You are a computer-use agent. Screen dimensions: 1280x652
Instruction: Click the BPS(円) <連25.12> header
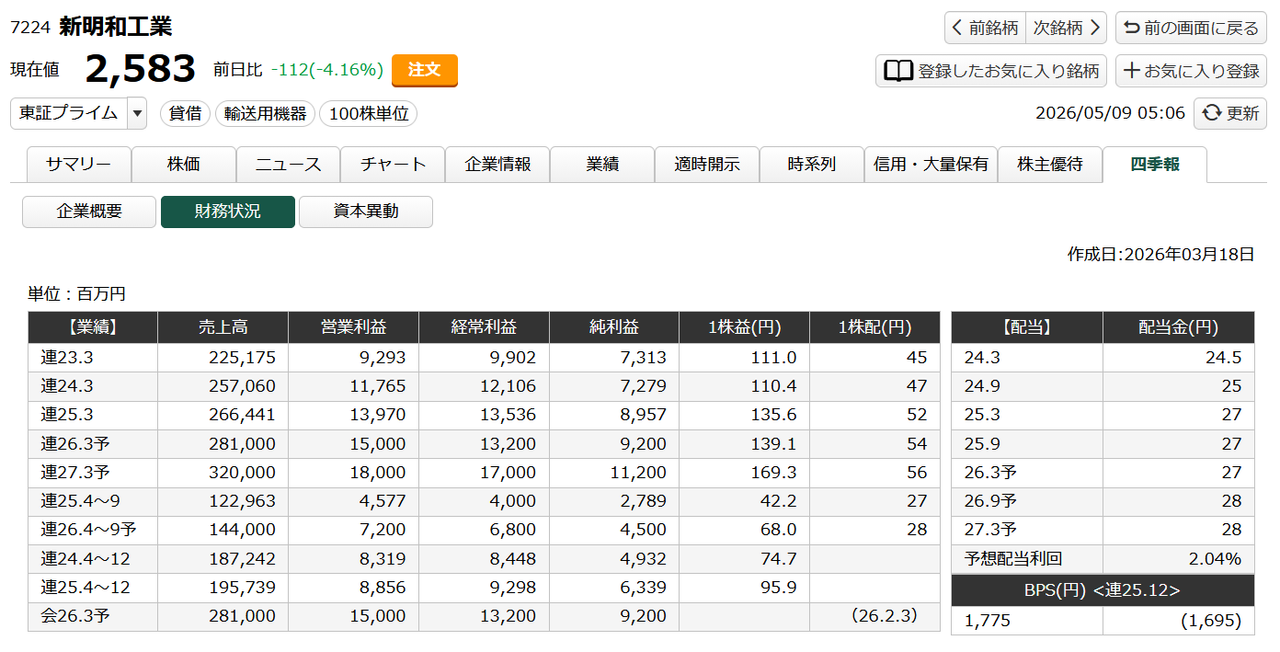click(1103, 591)
